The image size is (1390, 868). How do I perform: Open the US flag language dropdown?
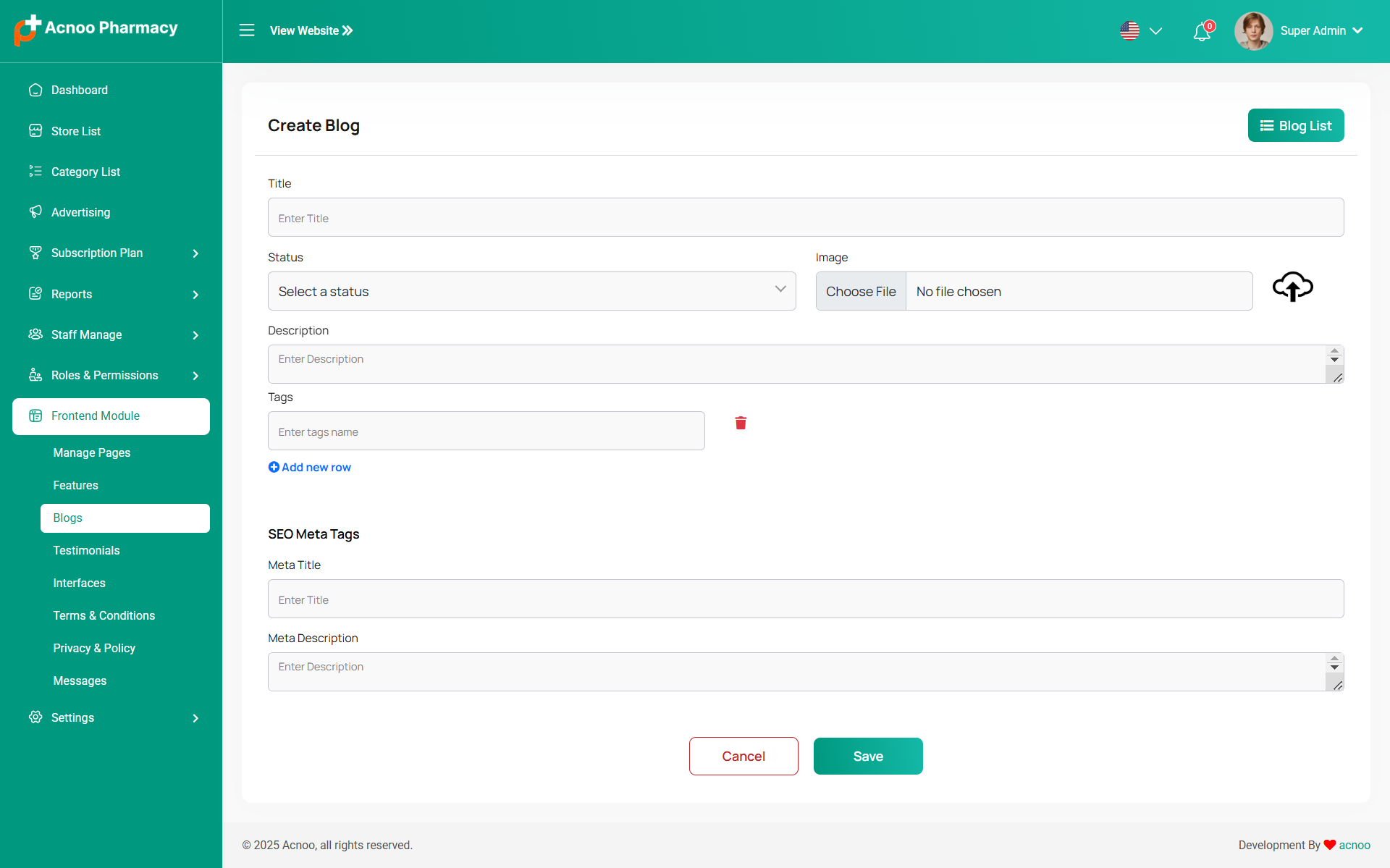click(x=1140, y=31)
